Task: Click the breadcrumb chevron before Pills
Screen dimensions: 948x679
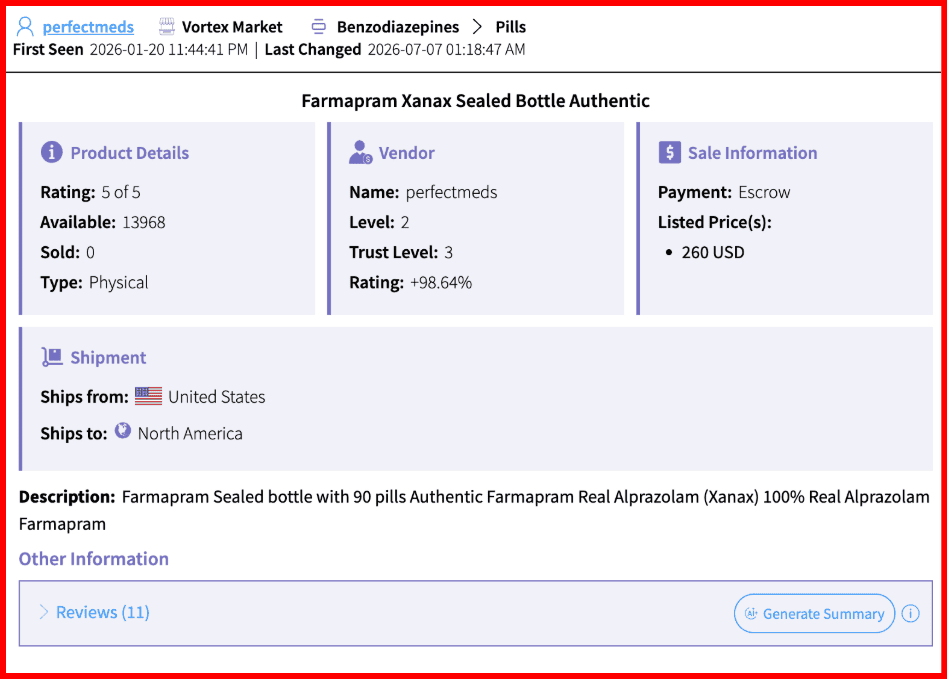Action: point(478,27)
